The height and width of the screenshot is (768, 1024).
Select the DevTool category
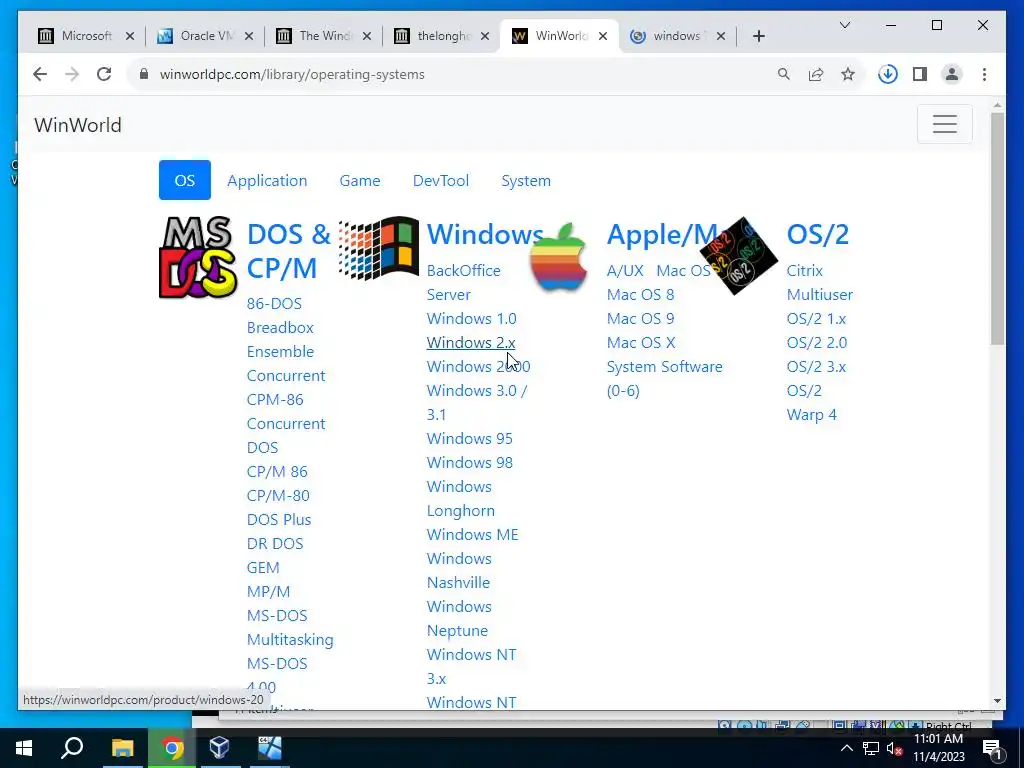[441, 180]
